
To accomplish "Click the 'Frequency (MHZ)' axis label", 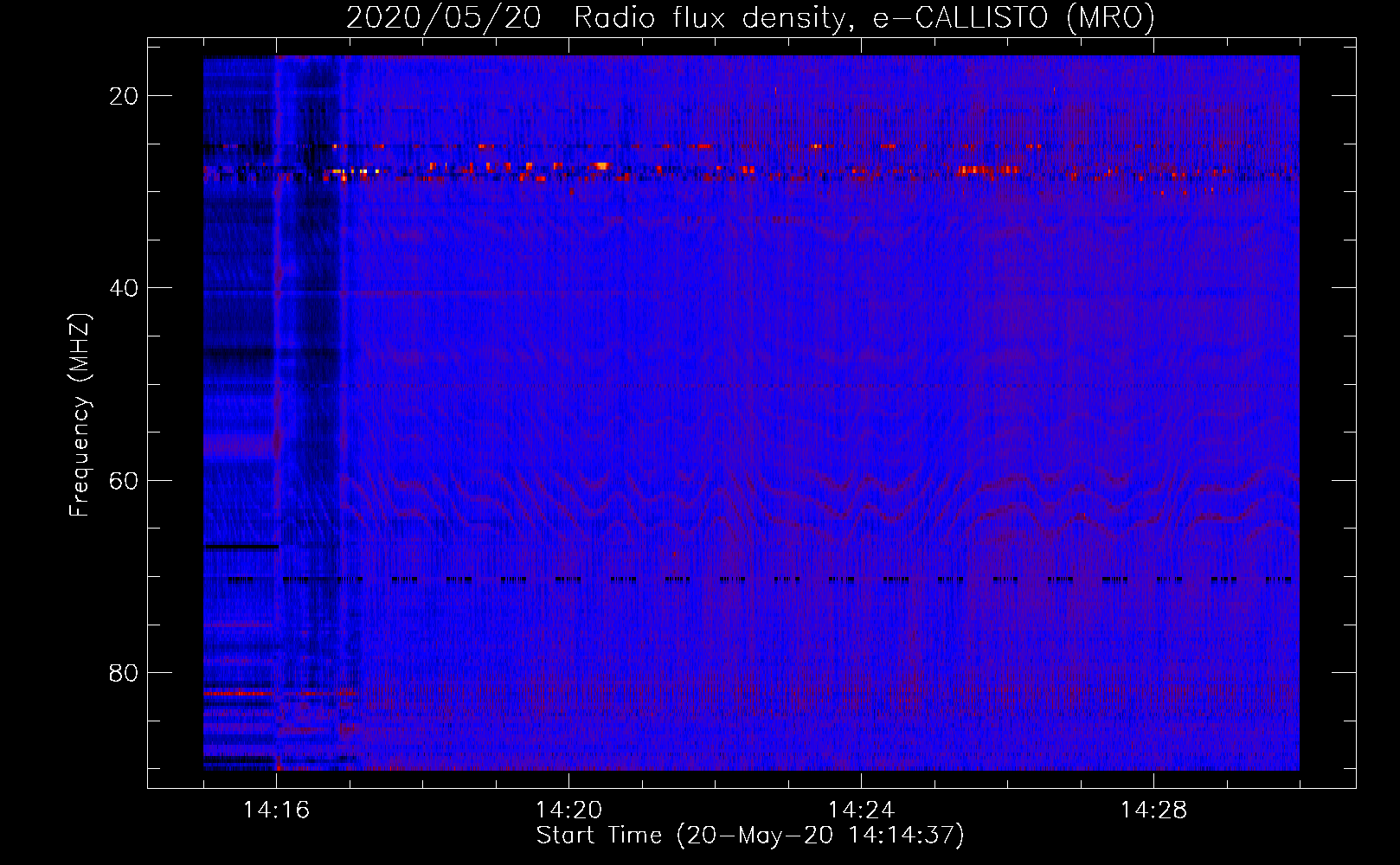I will (79, 415).
